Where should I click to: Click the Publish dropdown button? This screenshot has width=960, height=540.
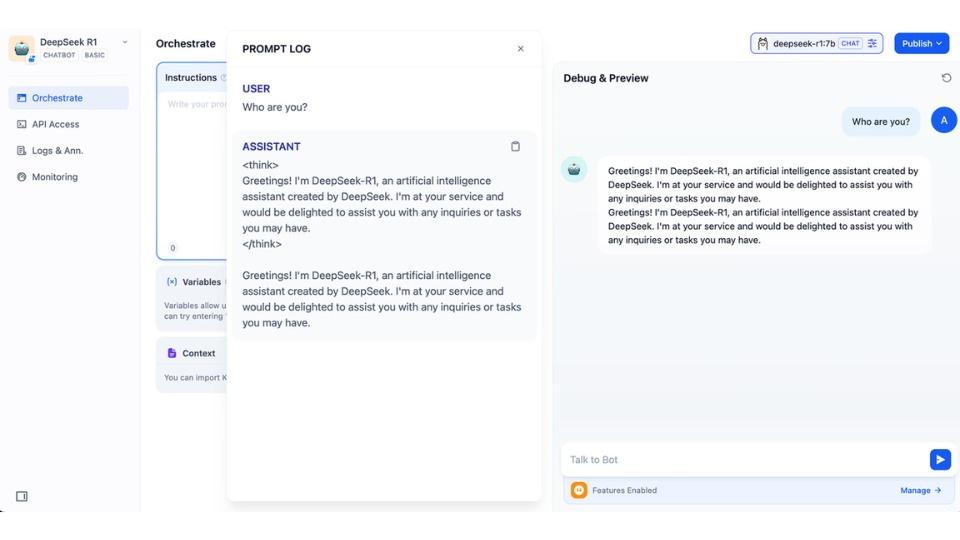click(x=921, y=43)
